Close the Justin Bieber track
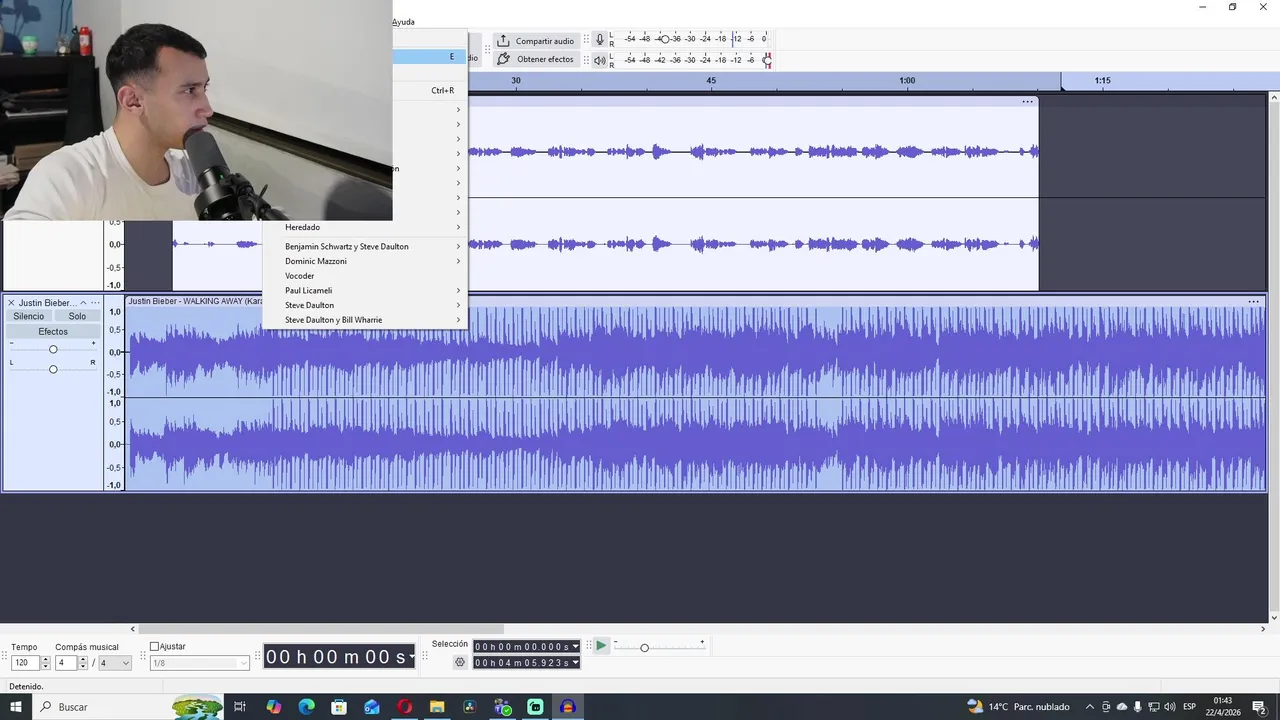The height and width of the screenshot is (720, 1280). tap(12, 303)
